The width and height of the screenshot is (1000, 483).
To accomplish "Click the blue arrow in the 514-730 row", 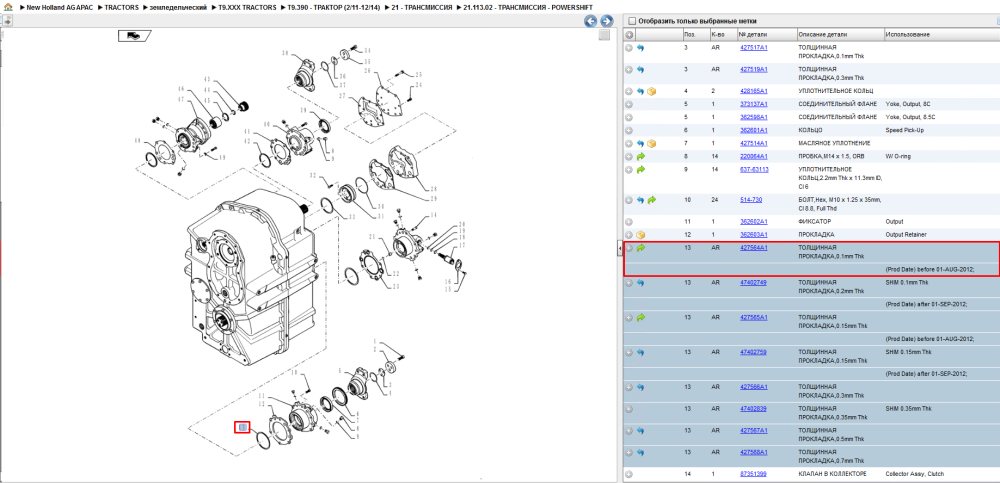I will [x=640, y=200].
